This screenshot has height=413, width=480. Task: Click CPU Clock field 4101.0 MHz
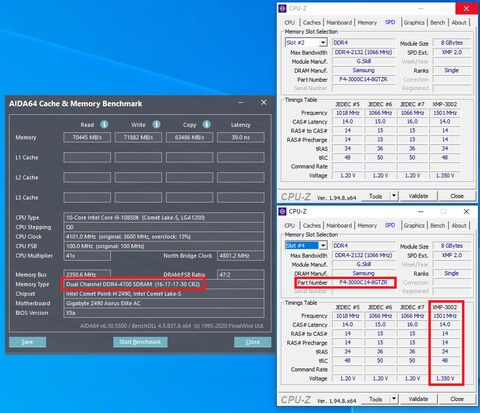point(164,237)
